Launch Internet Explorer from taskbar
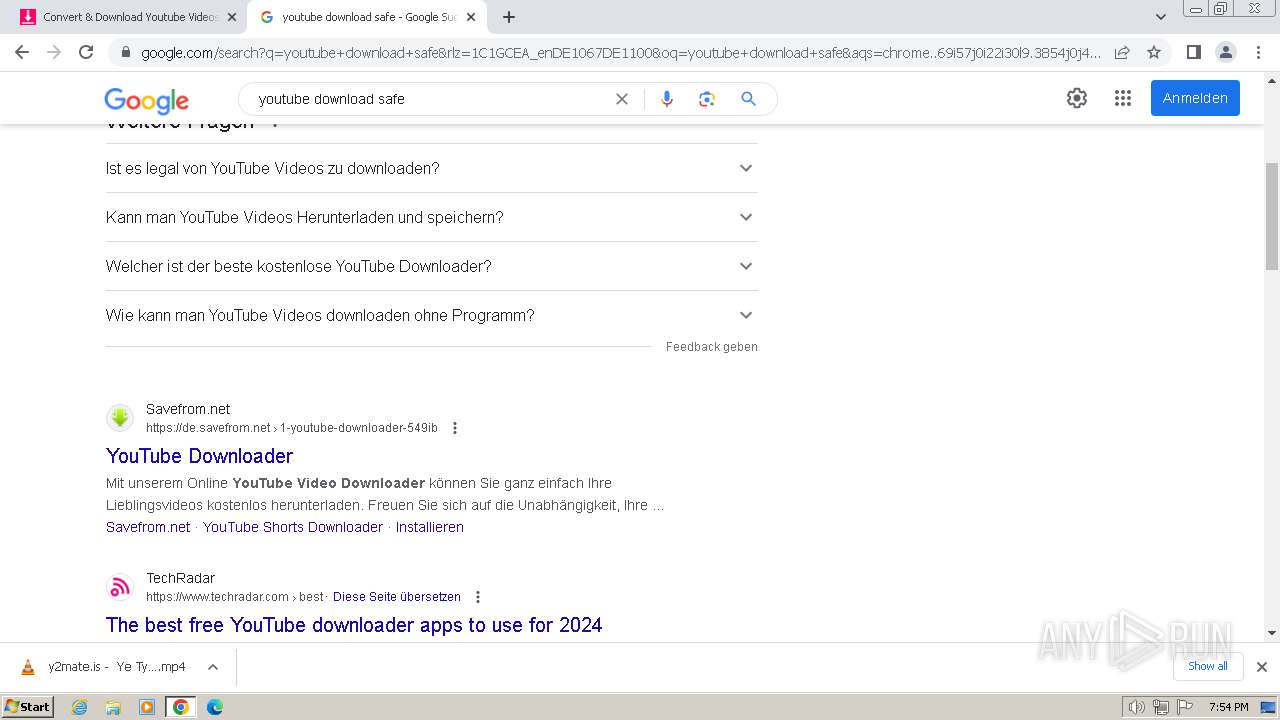 pos(79,707)
